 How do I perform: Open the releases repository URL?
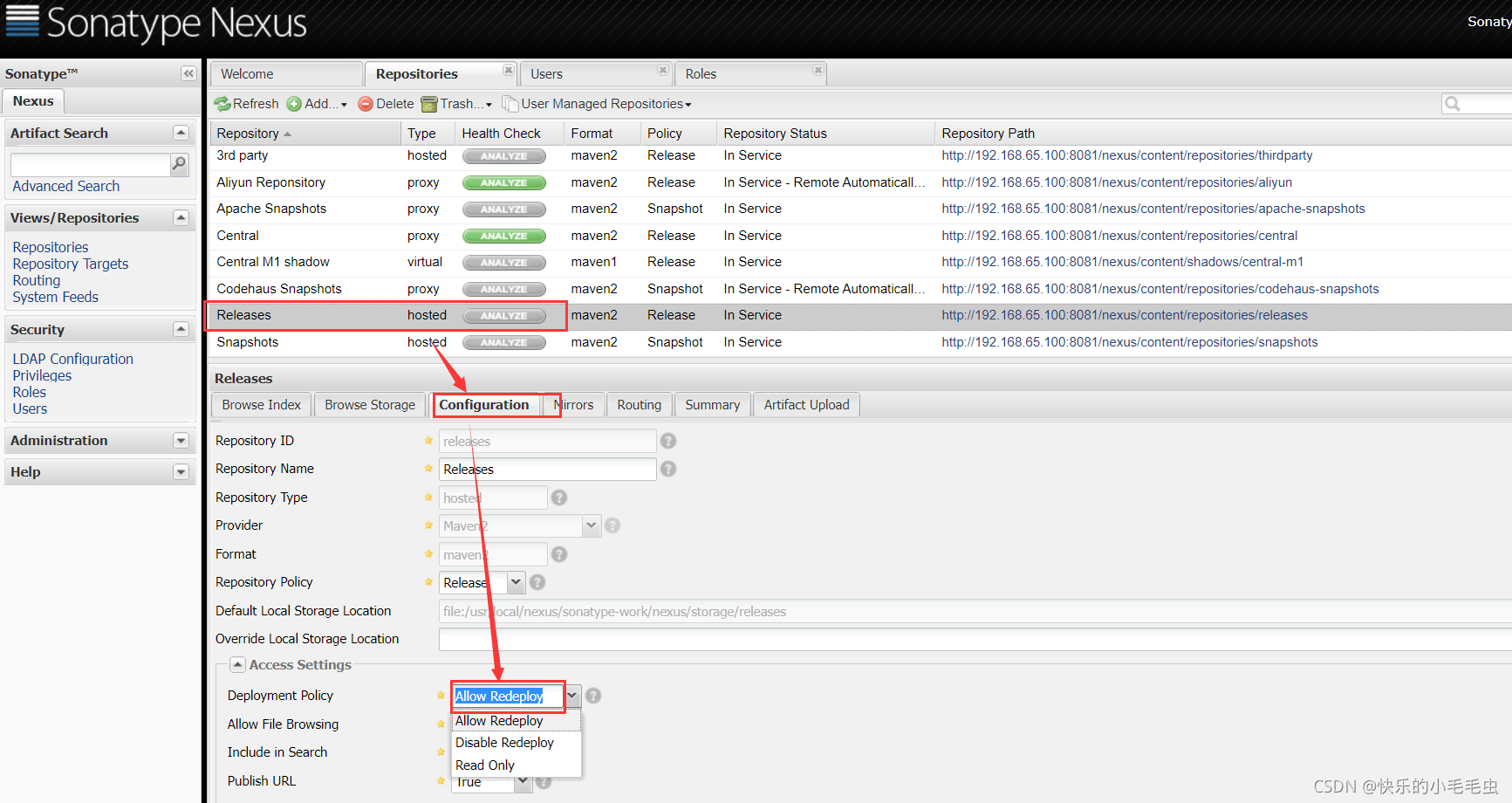(x=1125, y=315)
